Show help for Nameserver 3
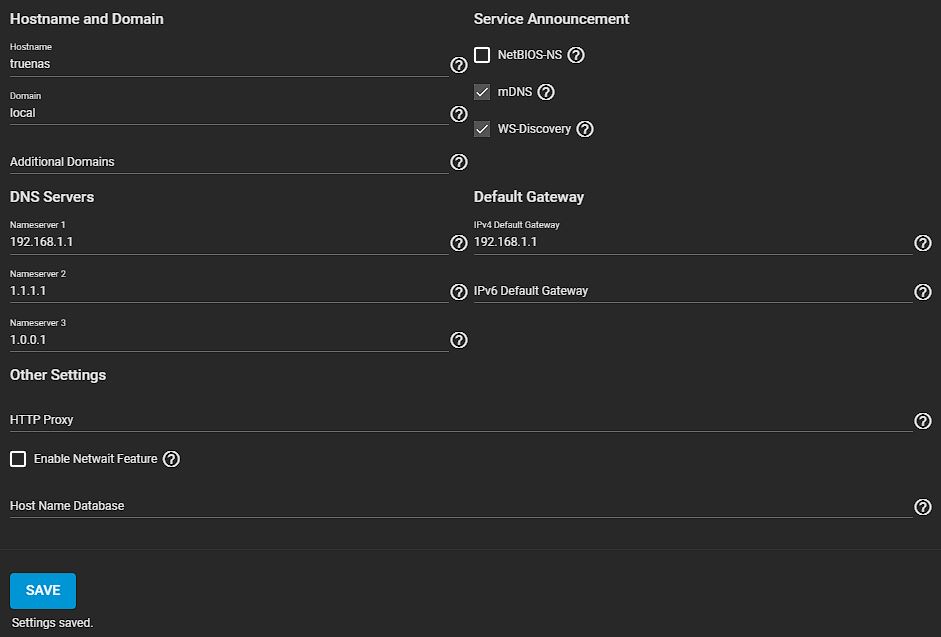 tap(458, 340)
